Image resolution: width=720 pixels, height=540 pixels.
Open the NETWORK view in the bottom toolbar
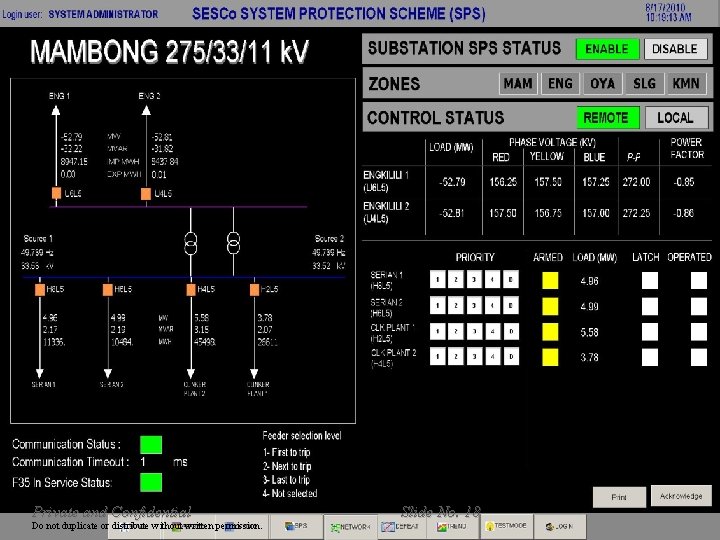coord(351,526)
